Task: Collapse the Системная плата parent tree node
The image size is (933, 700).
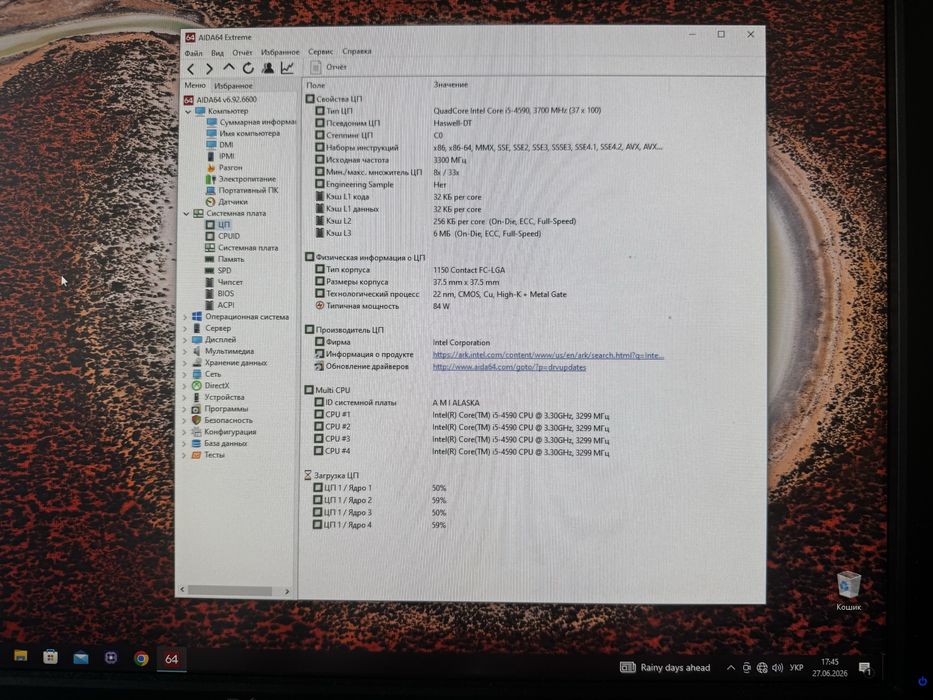Action: [x=187, y=213]
